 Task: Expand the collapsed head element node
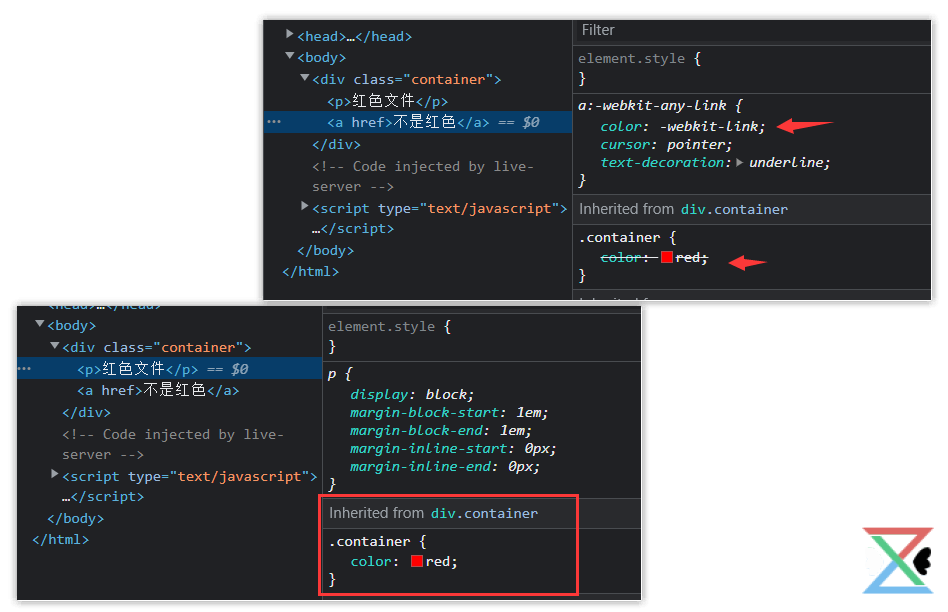(290, 34)
